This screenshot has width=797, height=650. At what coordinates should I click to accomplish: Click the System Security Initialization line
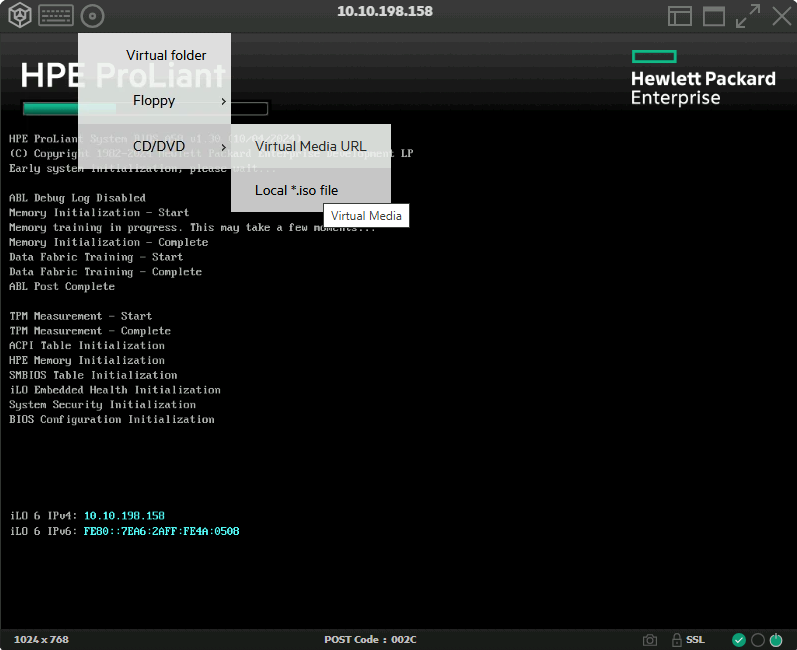click(102, 405)
